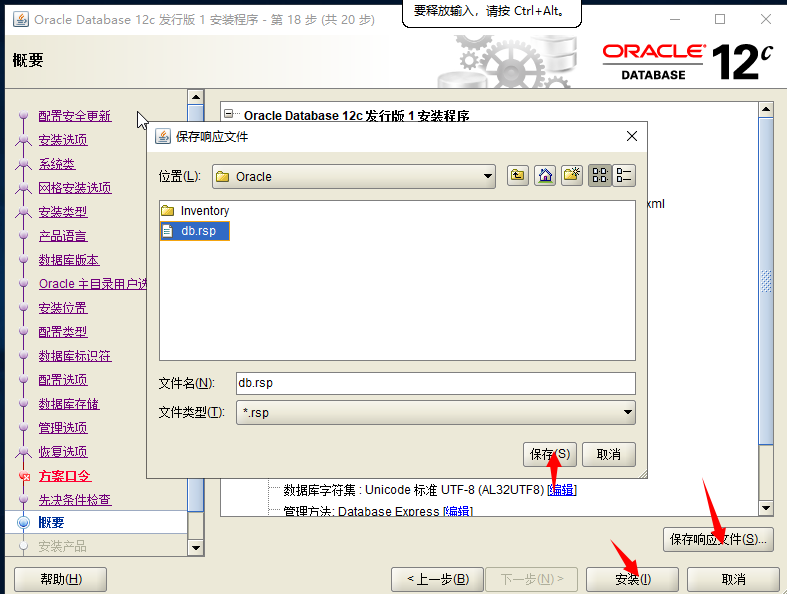Image resolution: width=787 pixels, height=594 pixels.
Task: Go to Database Identifiers (数据库标识符) step
Action: pos(75,356)
